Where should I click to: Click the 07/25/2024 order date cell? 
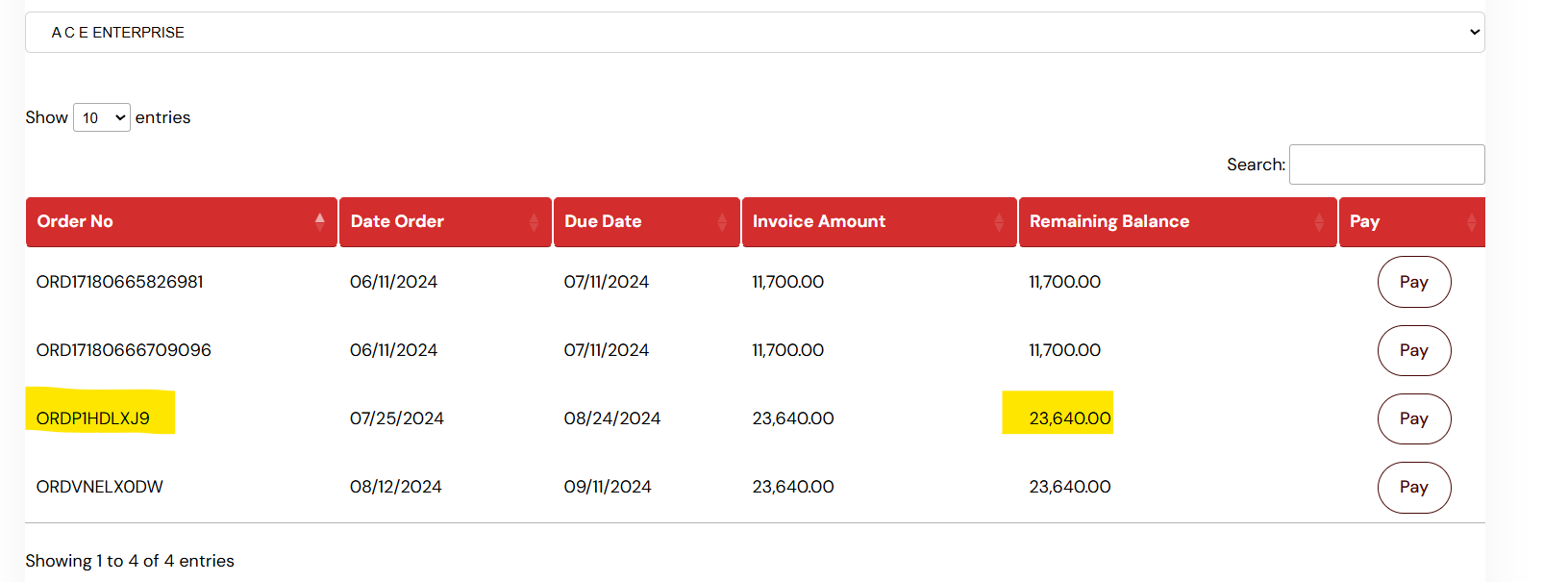[397, 418]
